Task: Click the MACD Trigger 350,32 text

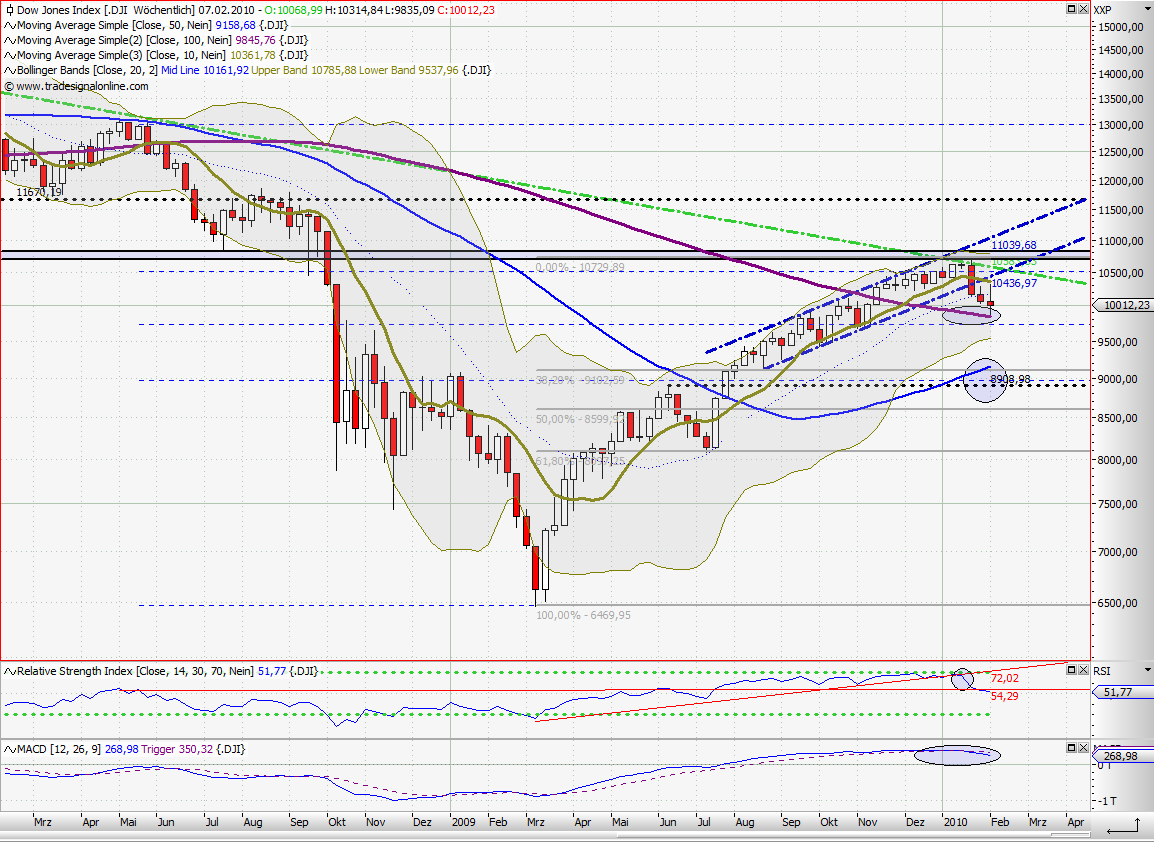Action: [177, 749]
